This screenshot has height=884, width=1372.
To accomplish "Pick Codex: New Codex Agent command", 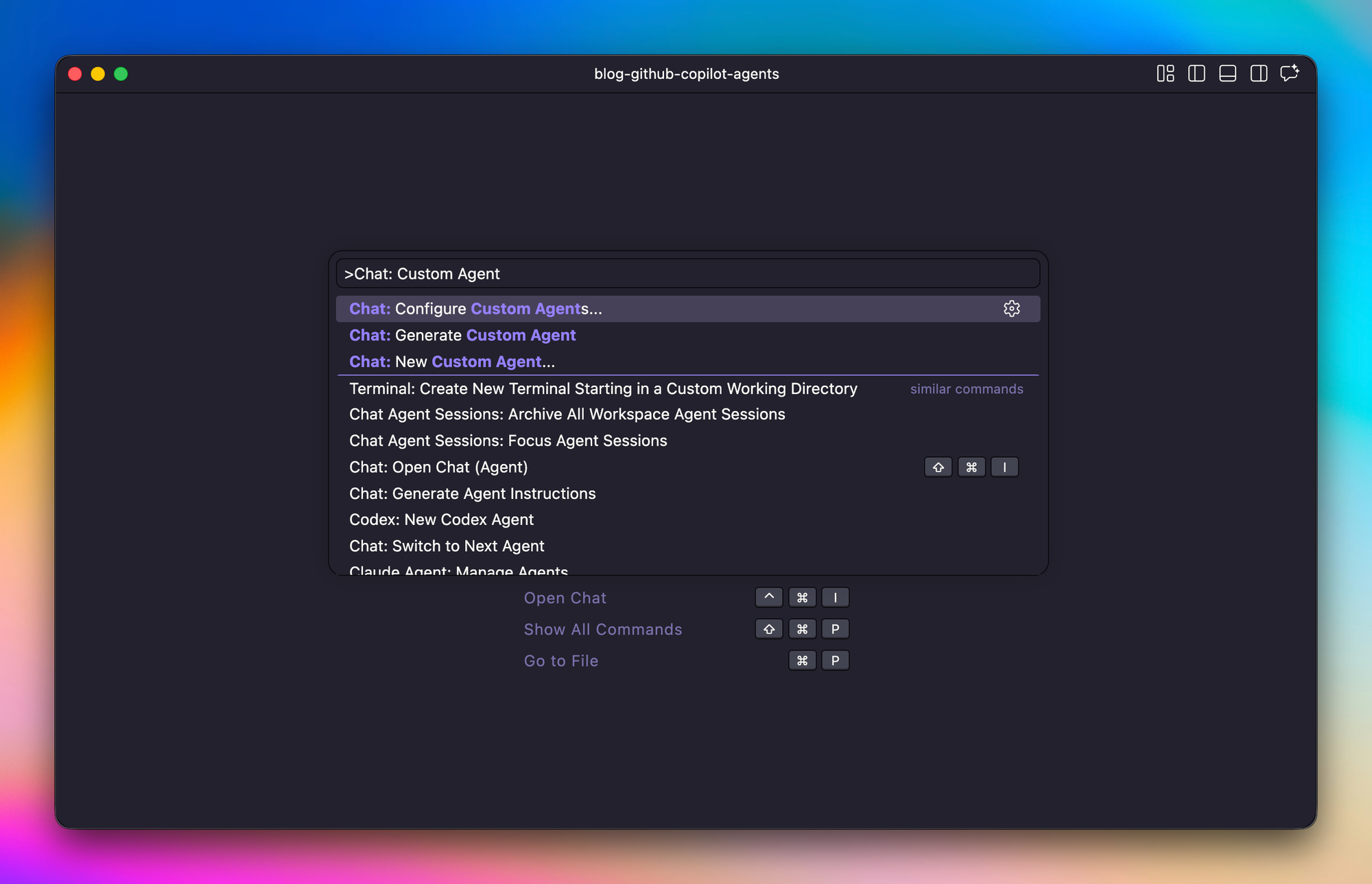I will tap(441, 520).
